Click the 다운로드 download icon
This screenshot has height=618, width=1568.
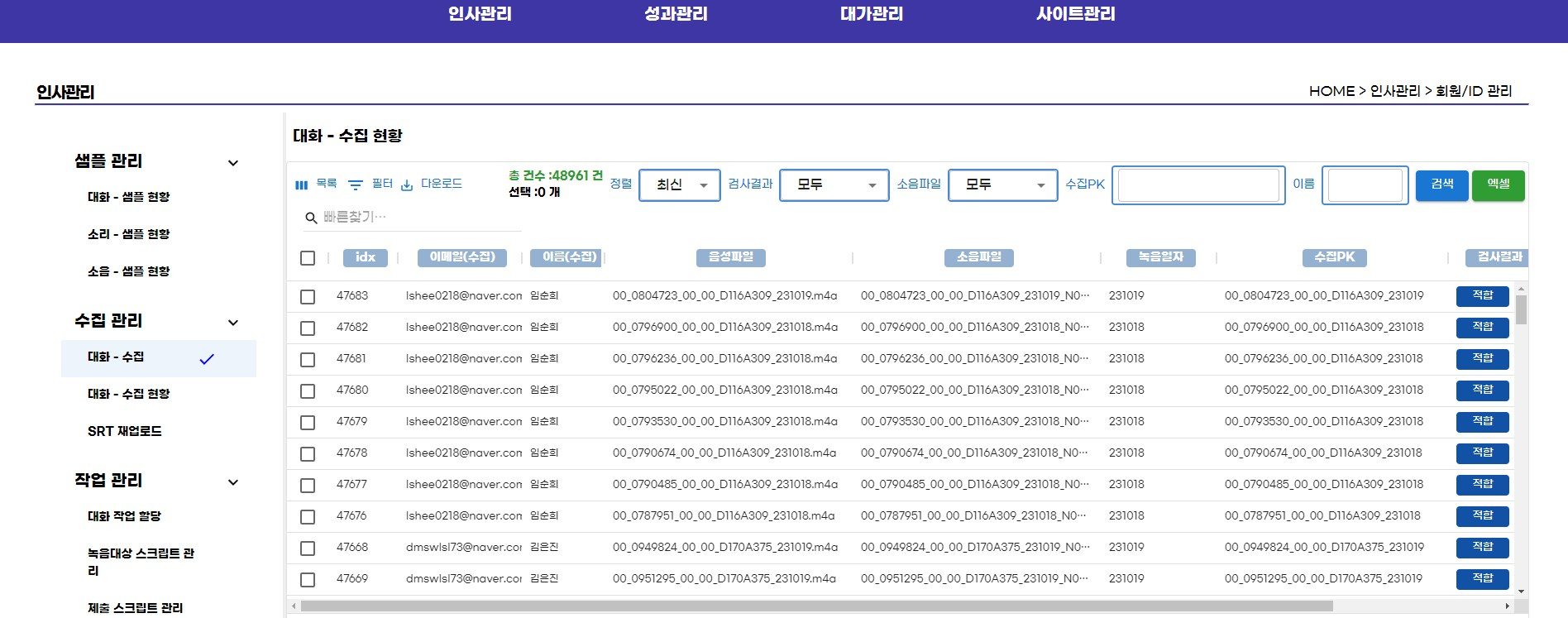(x=407, y=184)
